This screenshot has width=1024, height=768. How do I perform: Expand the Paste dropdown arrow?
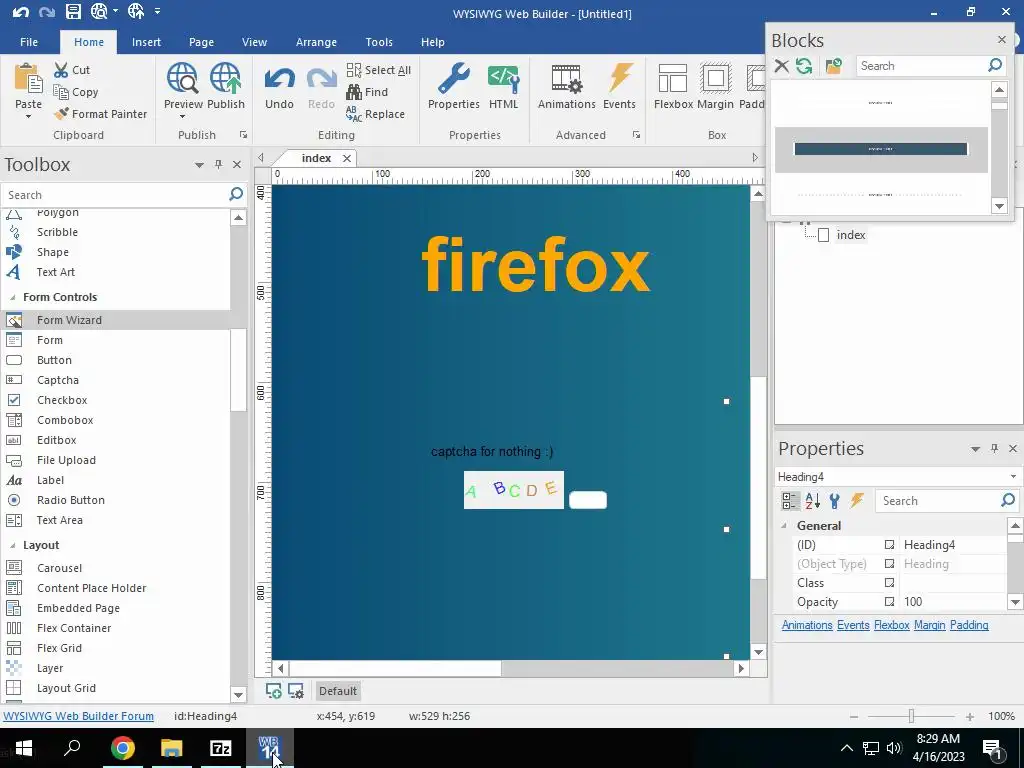[x=28, y=117]
